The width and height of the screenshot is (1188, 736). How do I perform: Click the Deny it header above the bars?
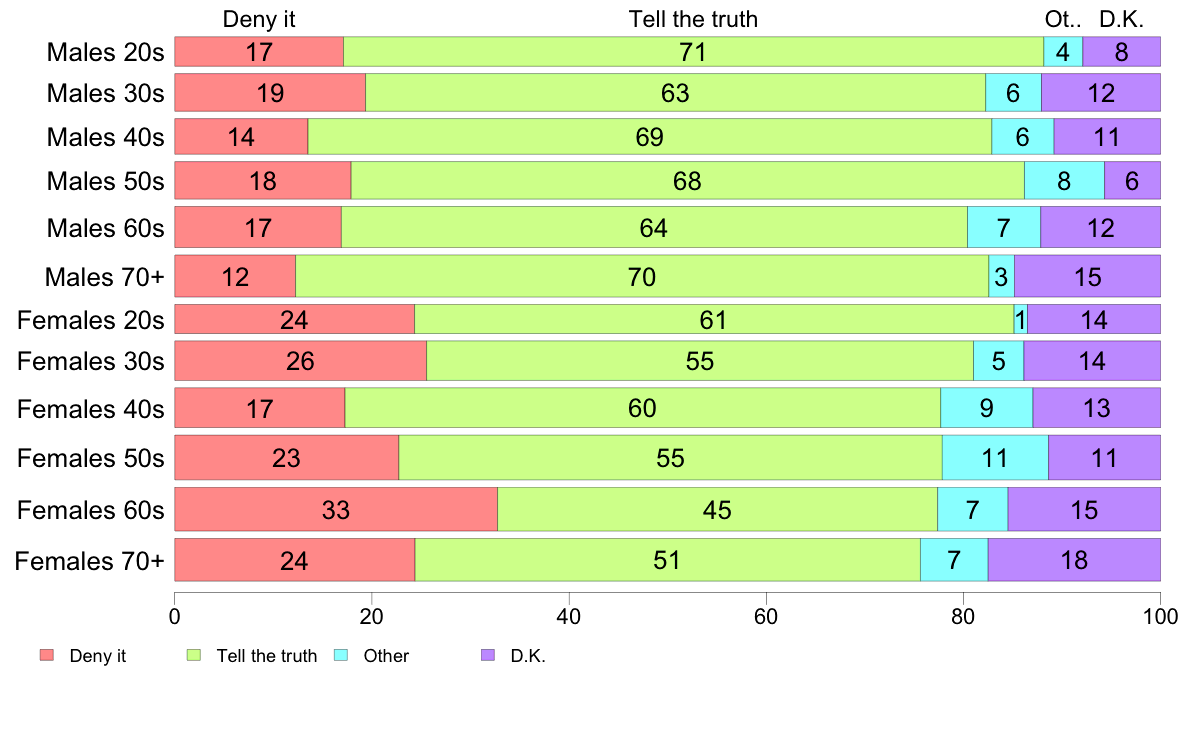tap(259, 19)
